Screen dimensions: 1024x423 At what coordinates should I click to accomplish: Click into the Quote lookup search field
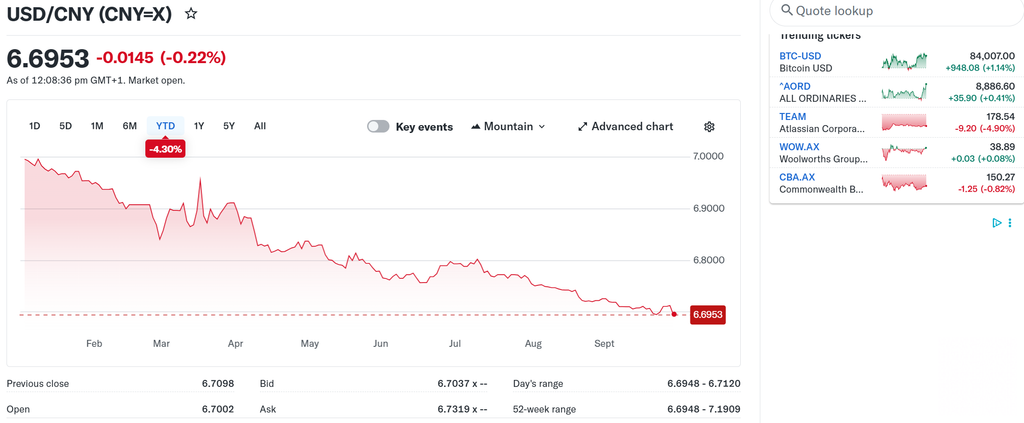[x=896, y=11]
